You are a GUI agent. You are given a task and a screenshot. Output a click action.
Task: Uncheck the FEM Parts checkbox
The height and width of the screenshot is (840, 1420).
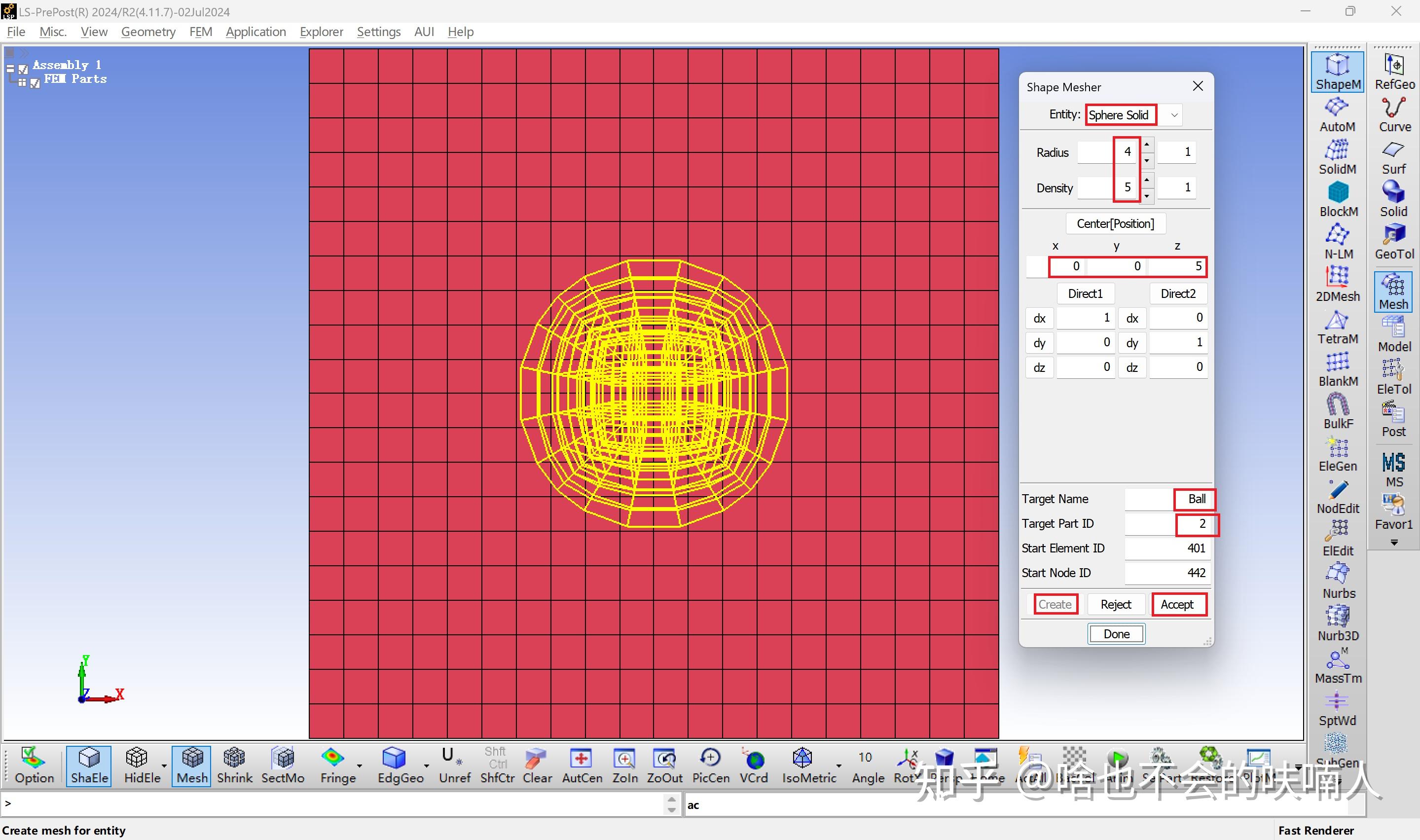click(x=35, y=83)
